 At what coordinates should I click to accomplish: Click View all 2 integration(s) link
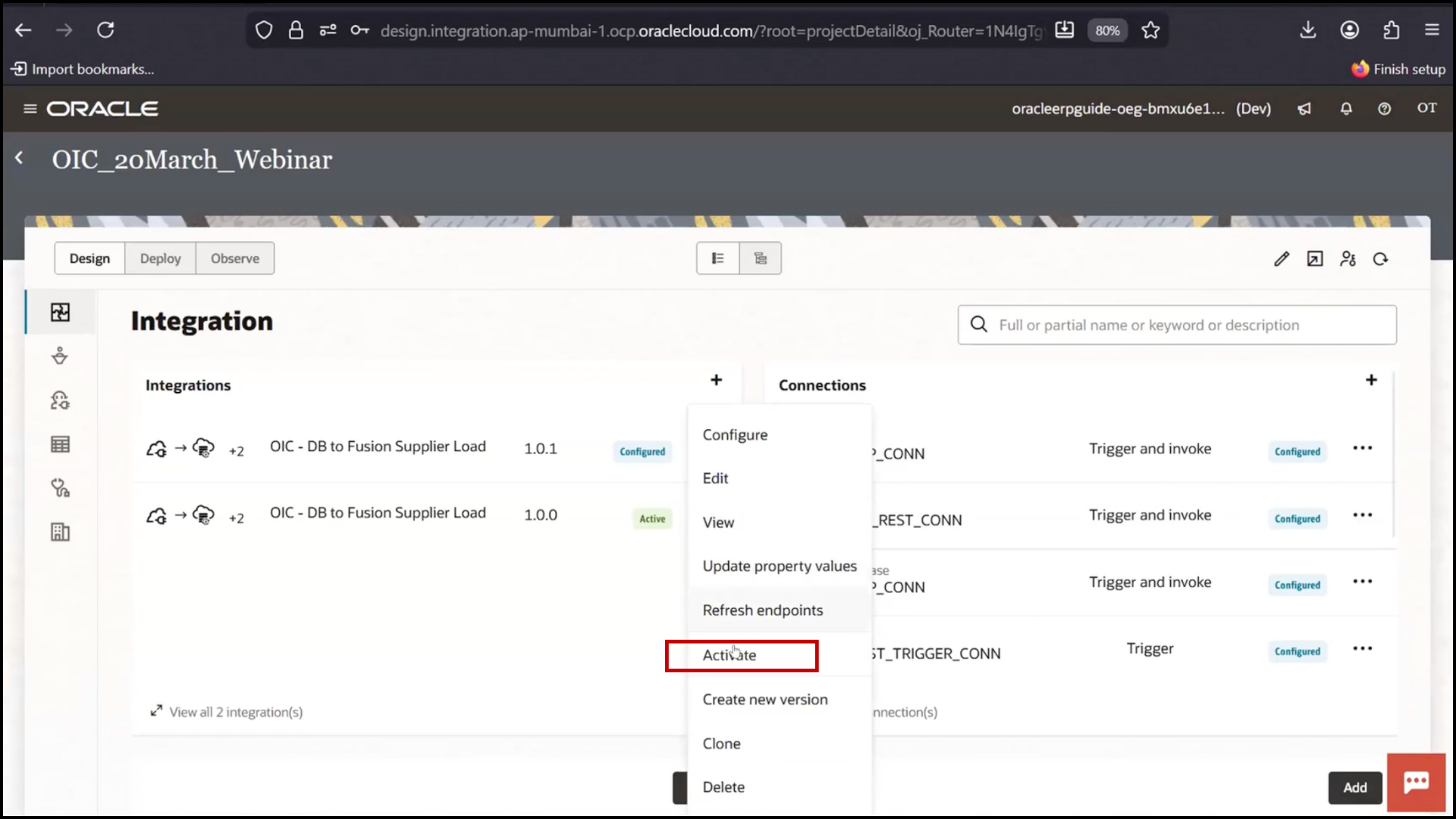tap(227, 712)
